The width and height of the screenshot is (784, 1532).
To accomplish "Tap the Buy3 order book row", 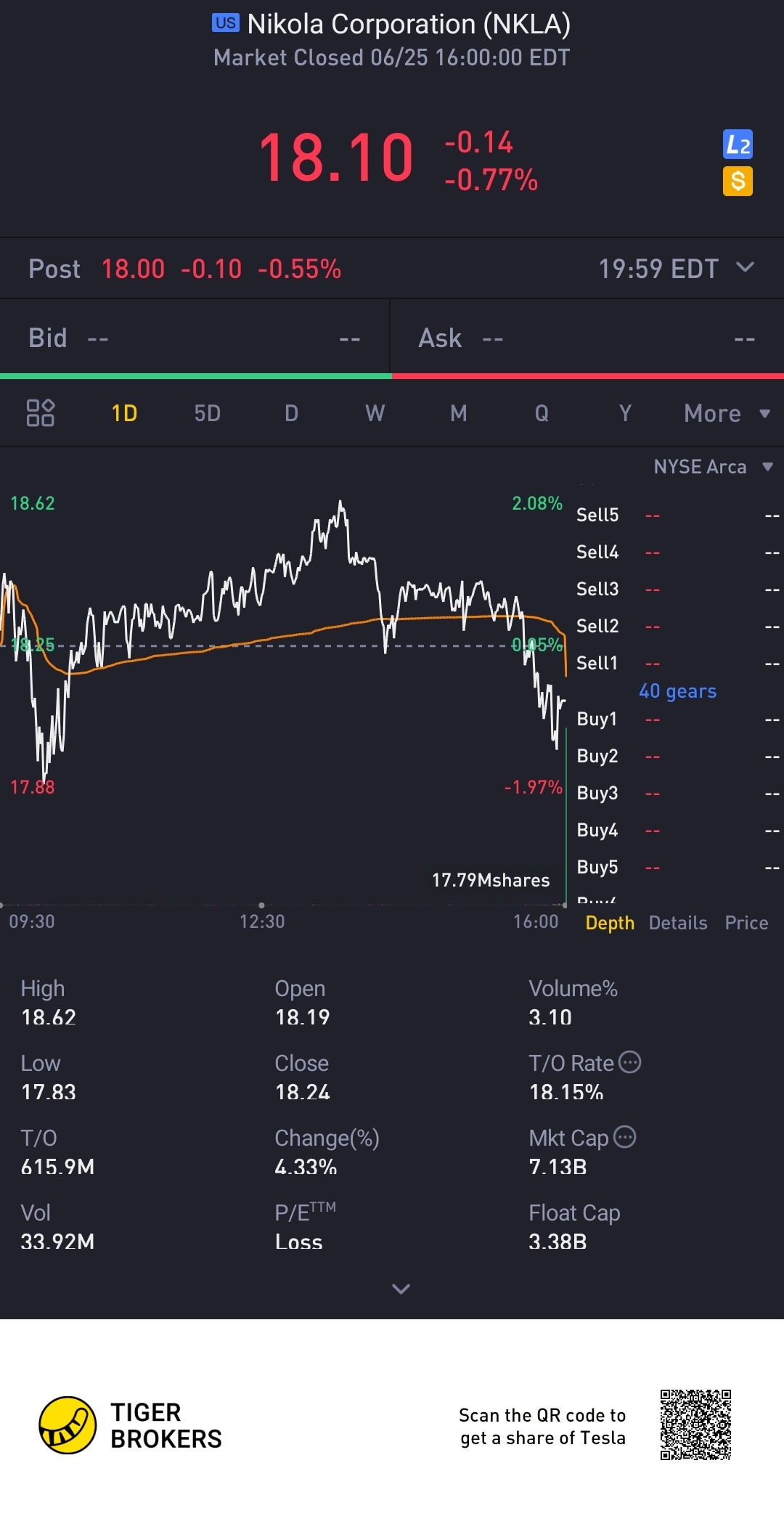I will [678, 793].
